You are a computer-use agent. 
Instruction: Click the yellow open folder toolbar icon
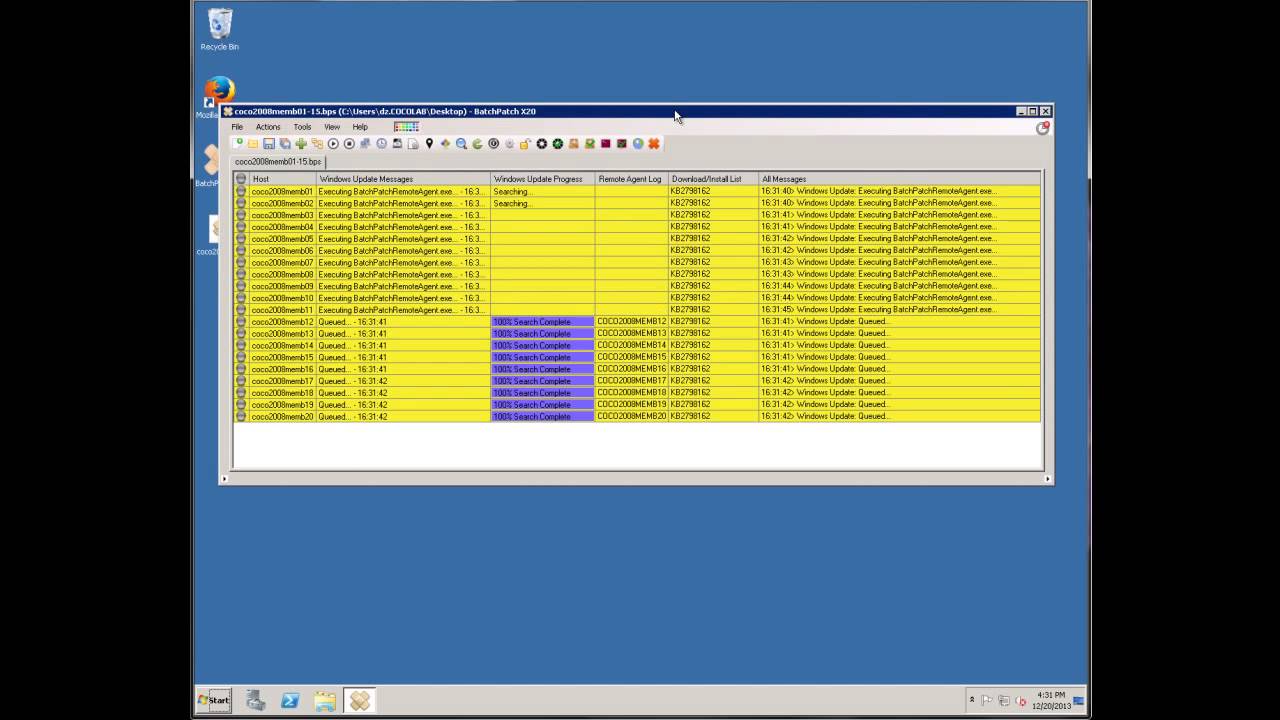click(253, 144)
